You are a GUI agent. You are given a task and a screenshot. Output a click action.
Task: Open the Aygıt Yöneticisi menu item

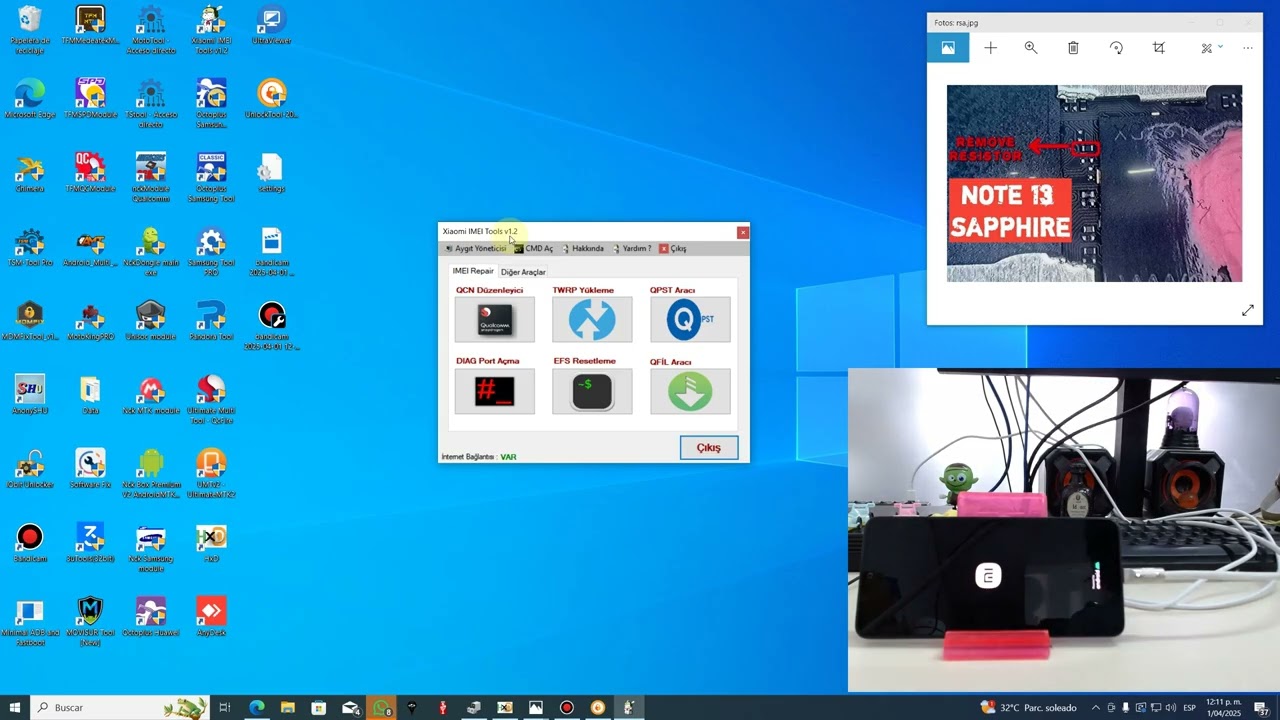pos(476,248)
